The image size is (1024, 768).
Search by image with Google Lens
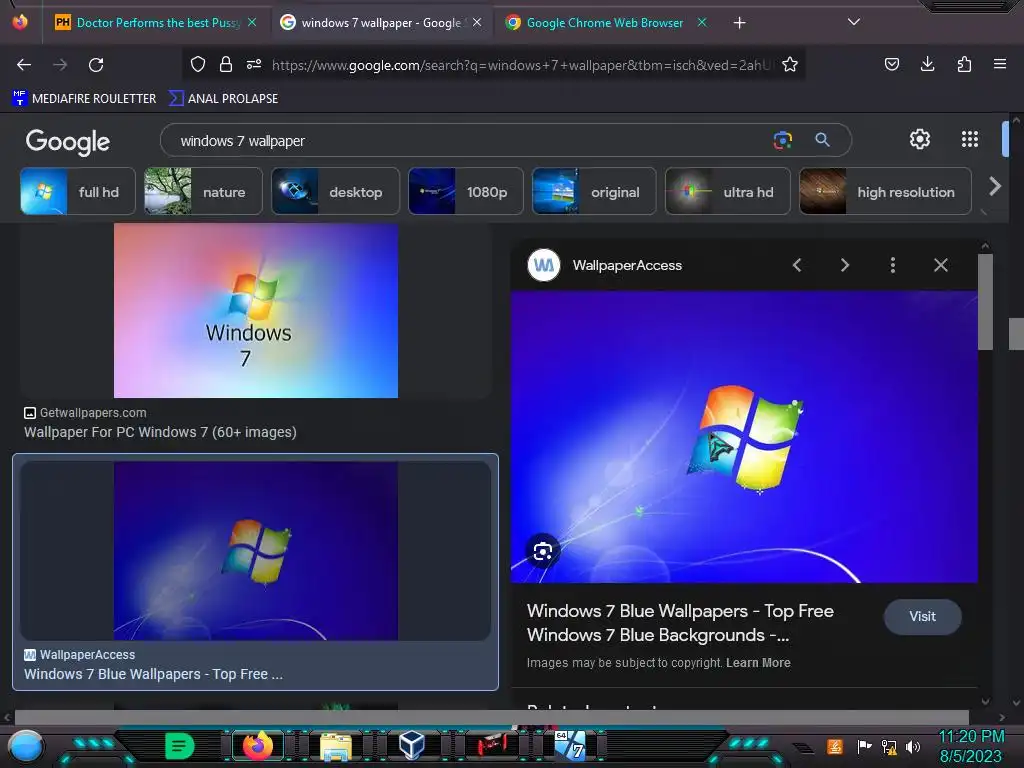pyautogui.click(x=782, y=140)
